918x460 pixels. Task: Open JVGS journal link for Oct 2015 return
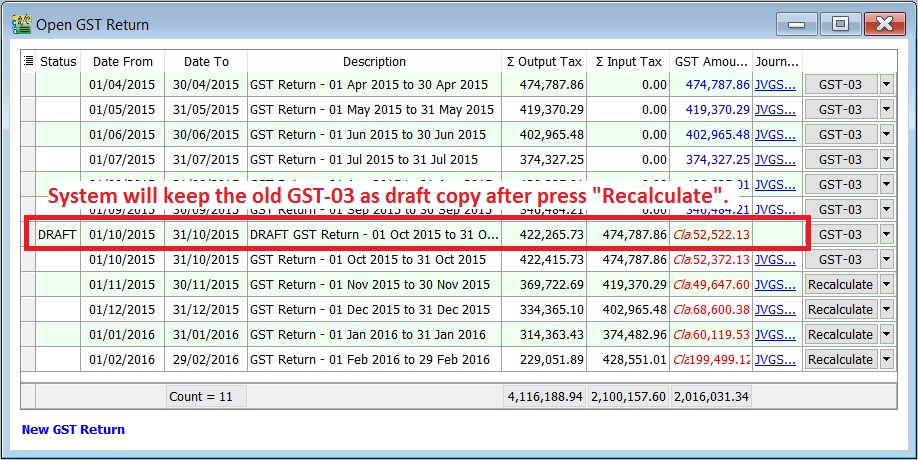click(x=776, y=260)
